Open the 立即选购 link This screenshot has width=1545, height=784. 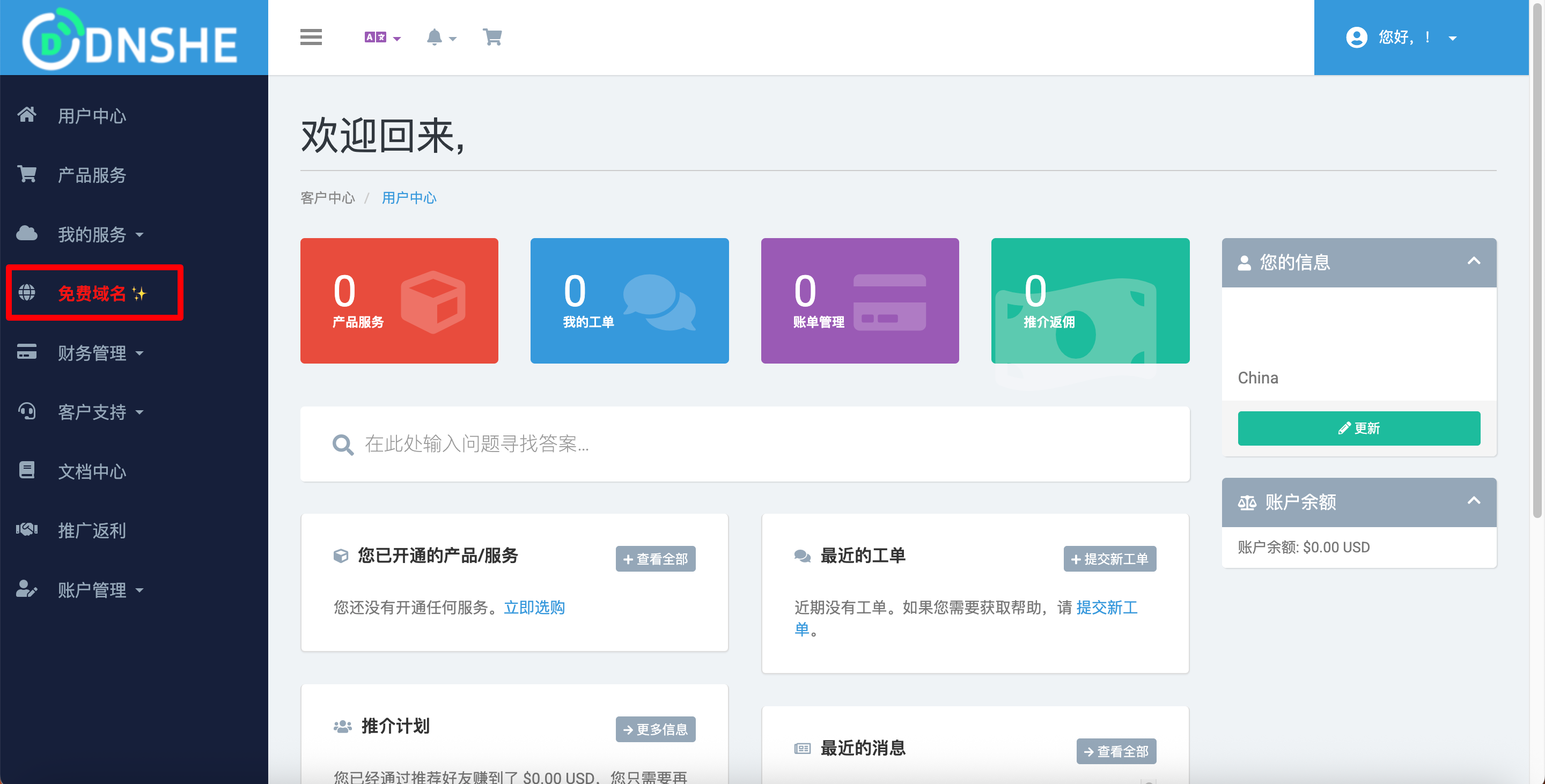point(534,607)
